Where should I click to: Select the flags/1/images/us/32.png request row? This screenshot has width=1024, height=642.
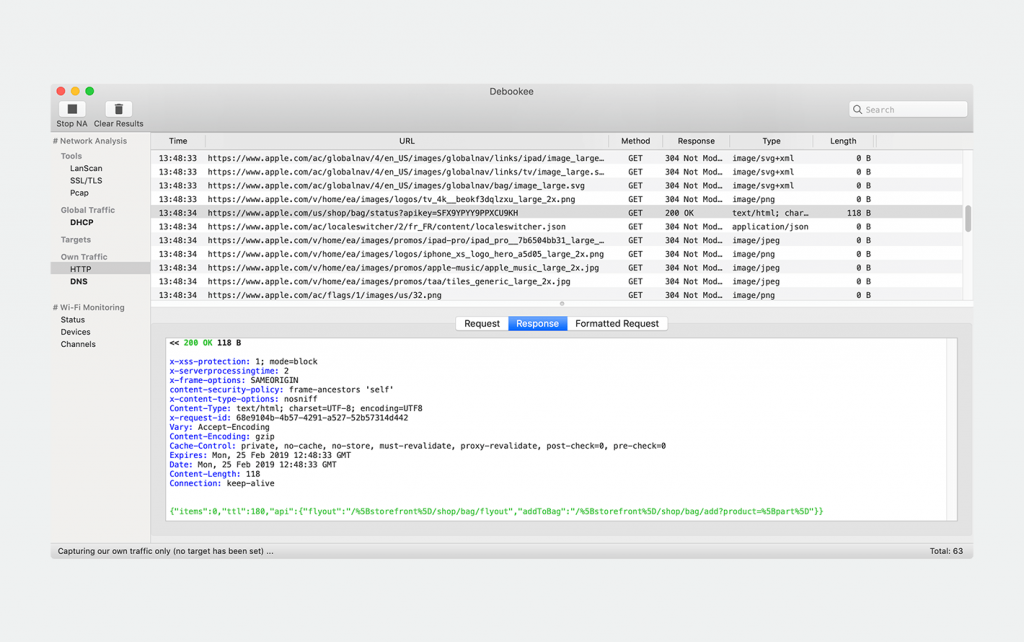click(x=557, y=295)
